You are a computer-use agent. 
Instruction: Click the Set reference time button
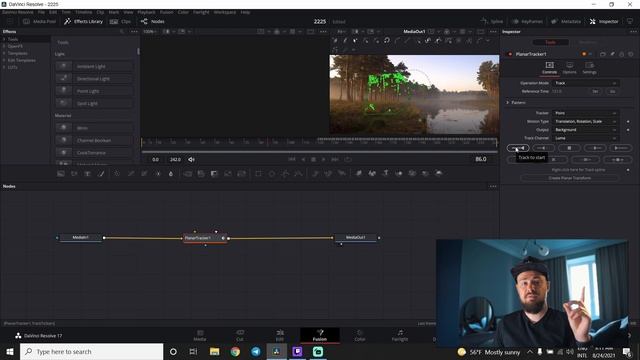click(x=595, y=91)
